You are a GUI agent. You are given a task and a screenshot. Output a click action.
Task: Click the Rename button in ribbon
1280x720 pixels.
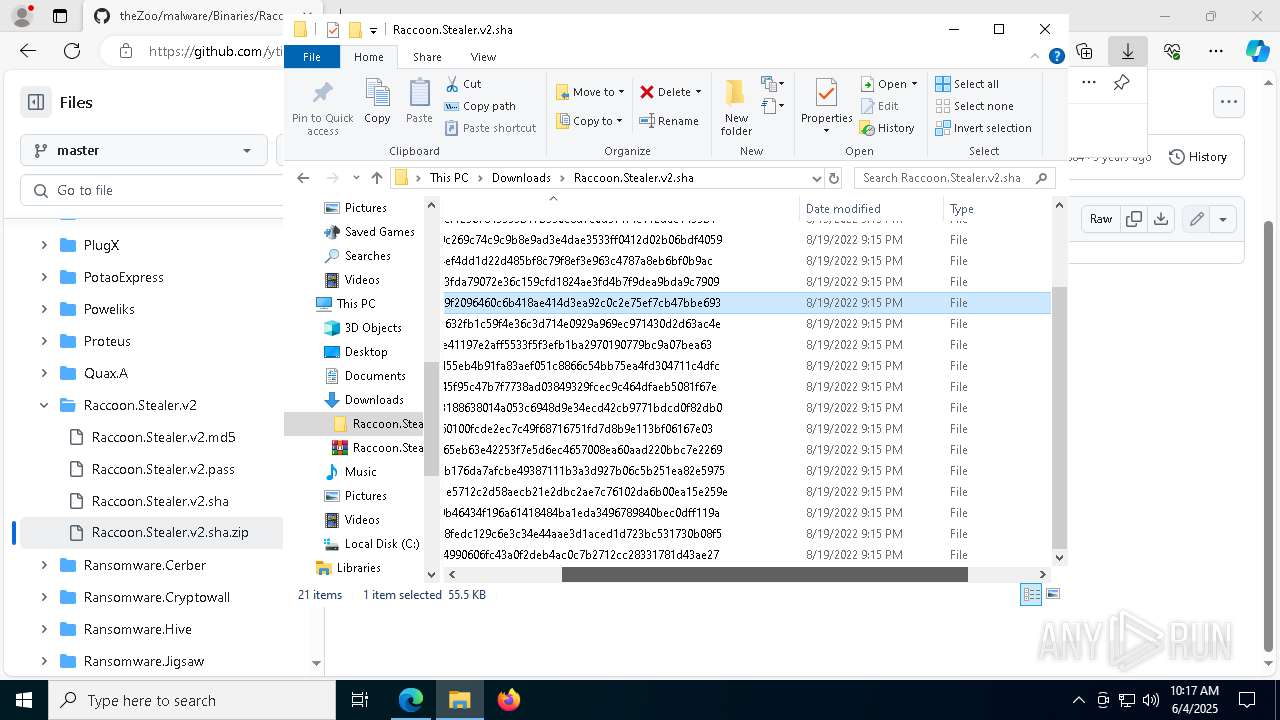[669, 121]
